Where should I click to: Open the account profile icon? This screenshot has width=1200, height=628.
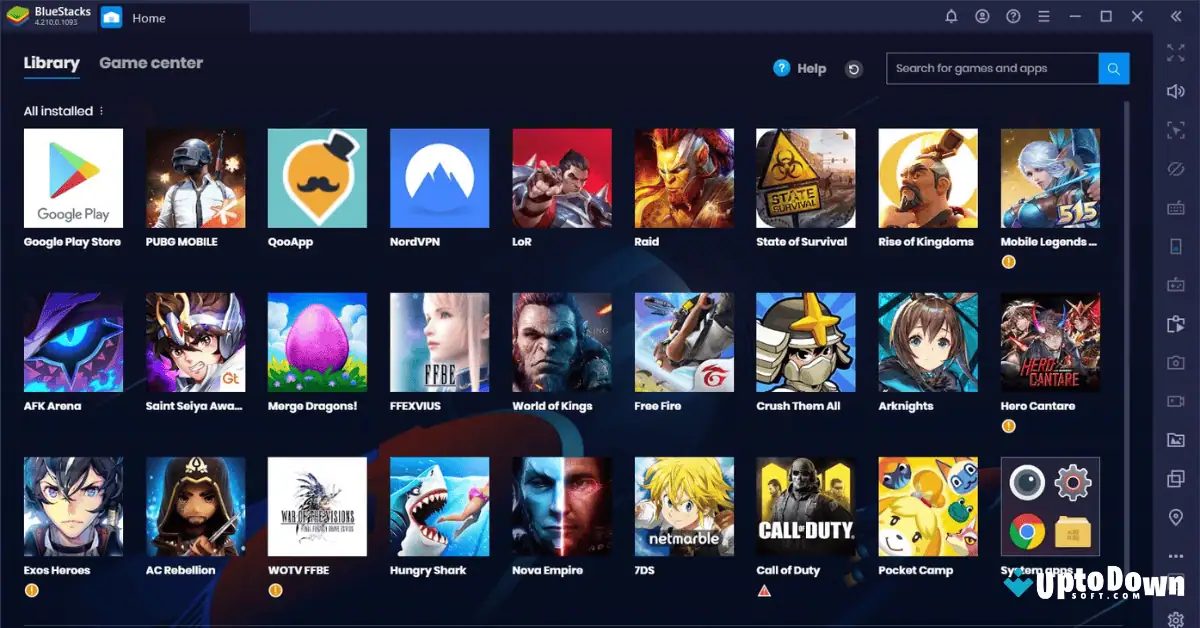click(982, 16)
